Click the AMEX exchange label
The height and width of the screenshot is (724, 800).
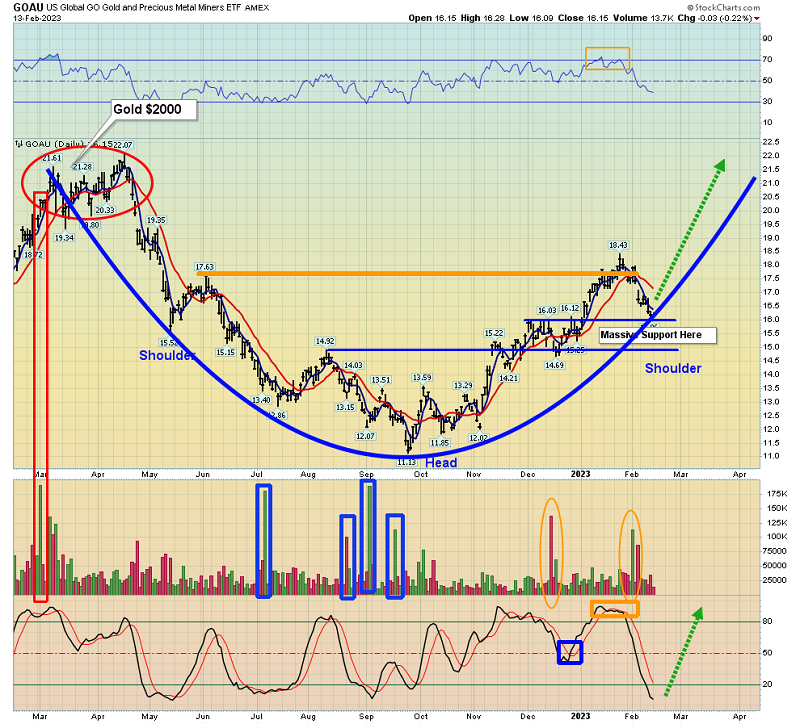point(257,8)
